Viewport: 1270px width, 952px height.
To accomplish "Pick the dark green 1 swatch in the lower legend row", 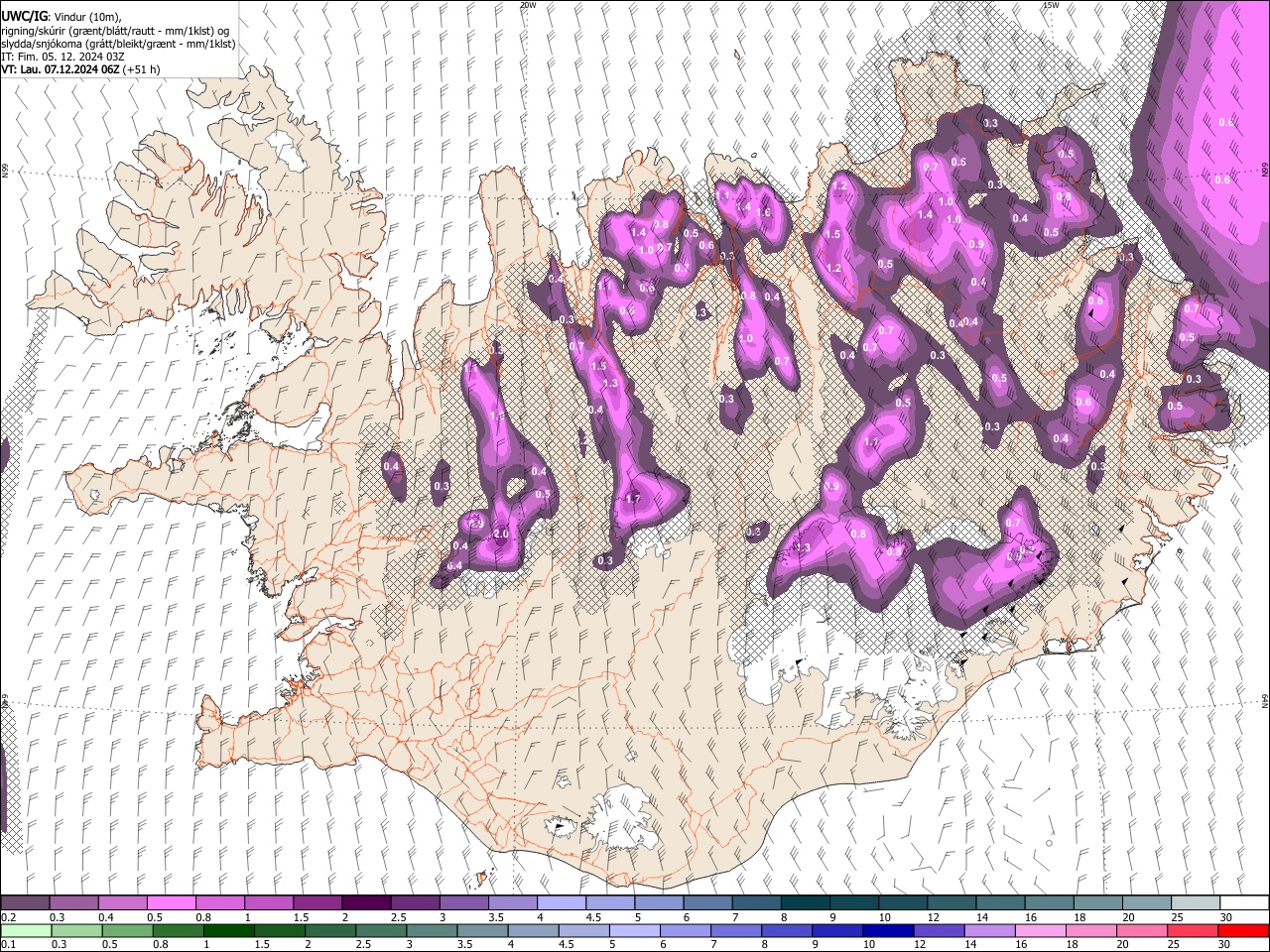I will pyautogui.click(x=227, y=930).
